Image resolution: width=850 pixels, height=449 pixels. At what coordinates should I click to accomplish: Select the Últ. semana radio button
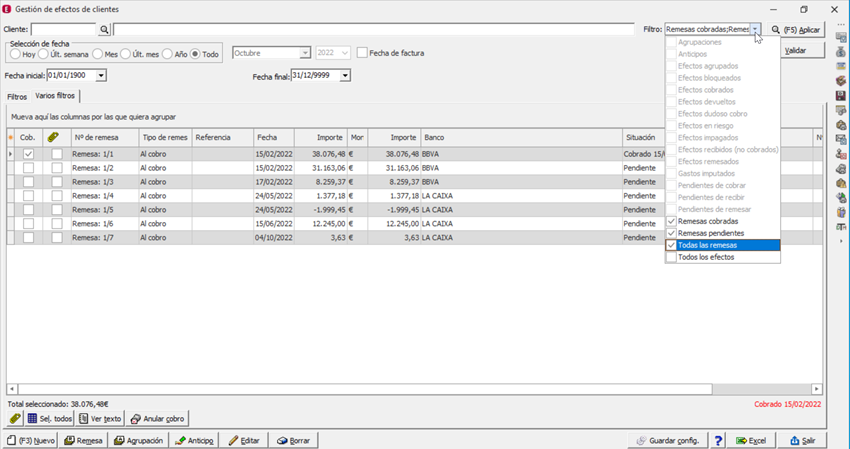pos(43,54)
